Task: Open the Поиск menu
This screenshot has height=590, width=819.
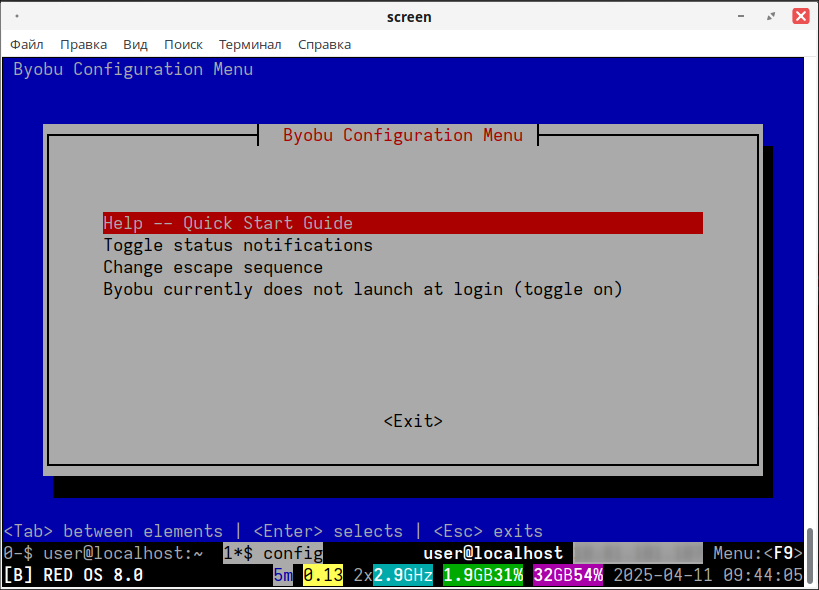Action: point(183,45)
